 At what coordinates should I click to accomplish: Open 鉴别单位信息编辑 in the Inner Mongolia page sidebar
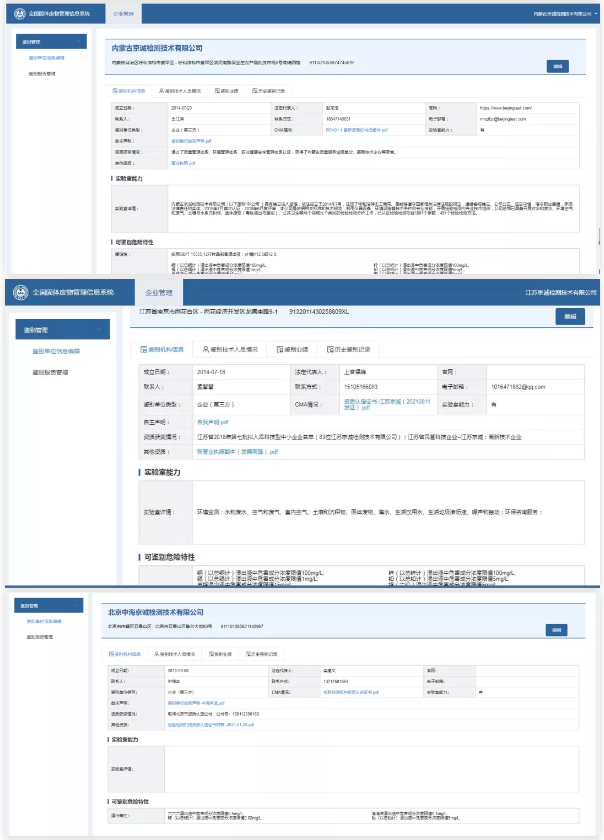[x=47, y=58]
